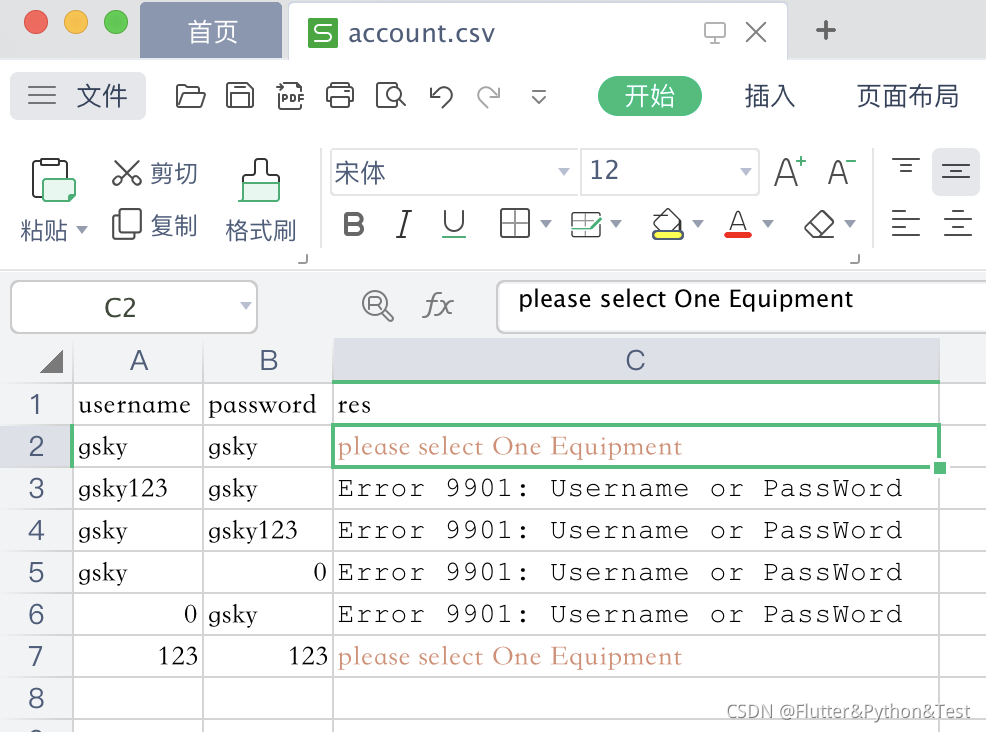Open the font name dropdown 宋体
Image resolution: width=986 pixels, height=732 pixels.
563,172
